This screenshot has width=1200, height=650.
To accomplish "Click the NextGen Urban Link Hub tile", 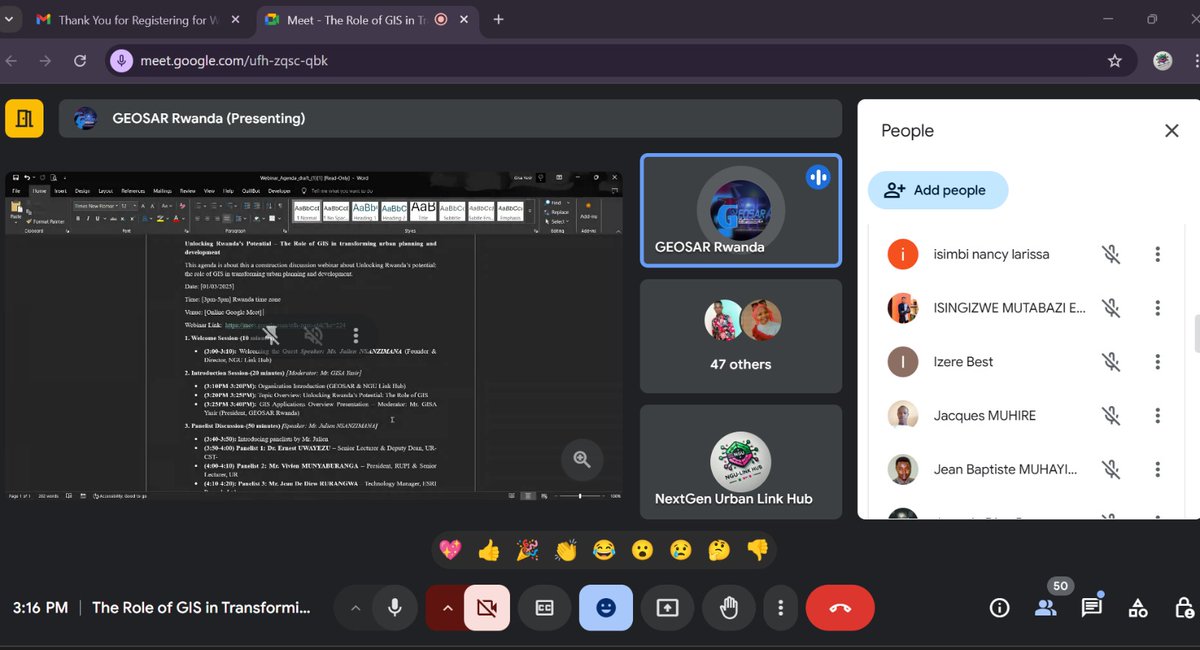I will pos(741,462).
